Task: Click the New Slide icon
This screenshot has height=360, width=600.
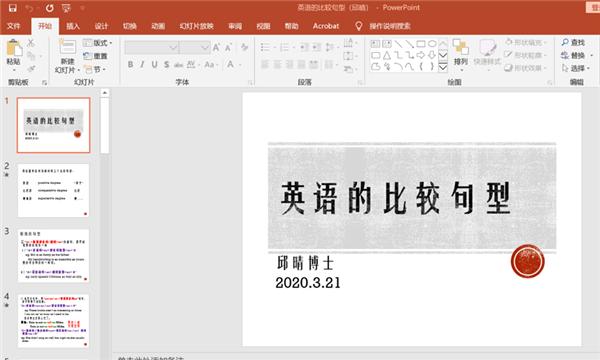Action: click(67, 47)
